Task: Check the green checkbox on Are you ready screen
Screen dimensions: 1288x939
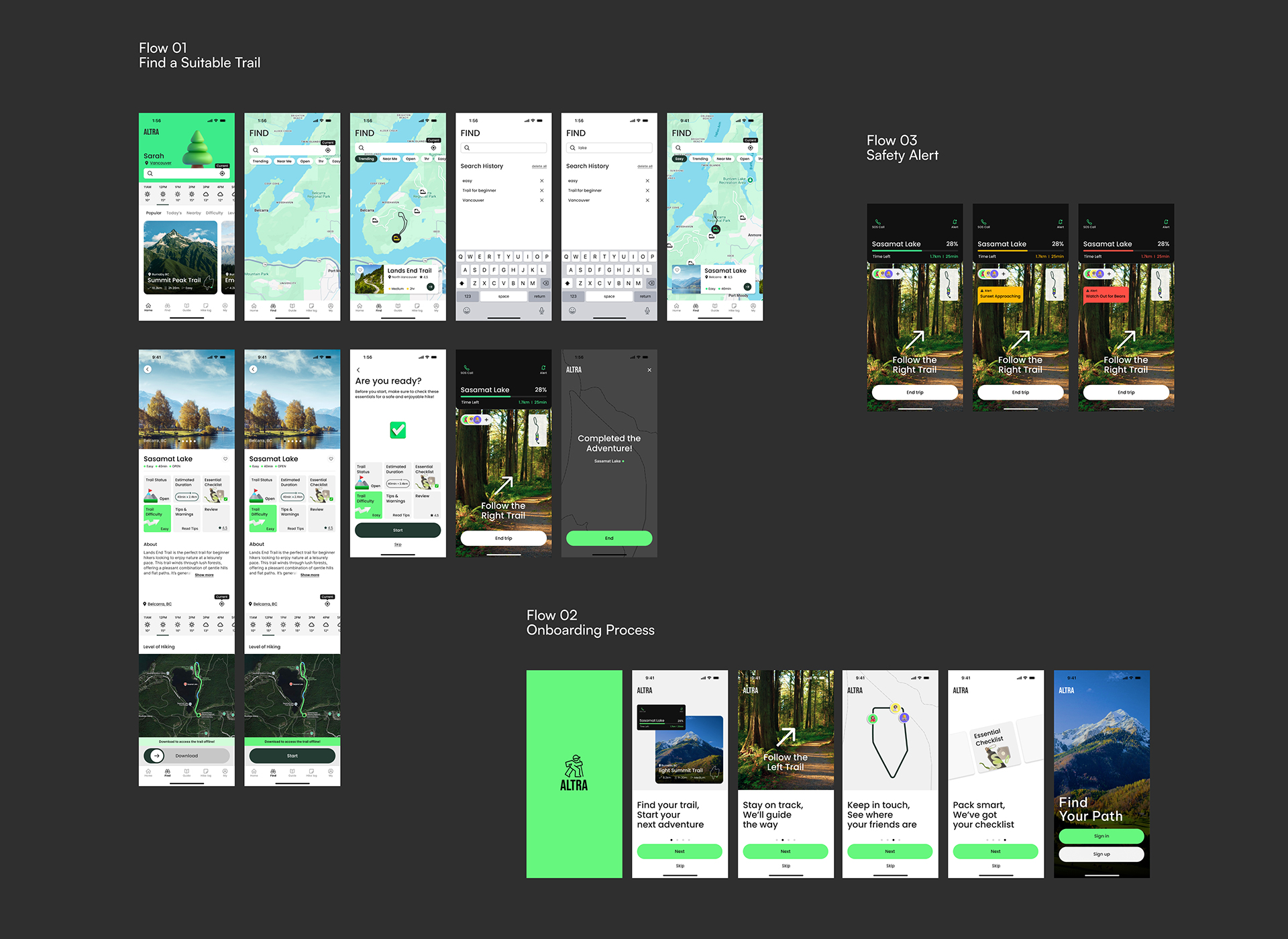Action: click(x=398, y=430)
